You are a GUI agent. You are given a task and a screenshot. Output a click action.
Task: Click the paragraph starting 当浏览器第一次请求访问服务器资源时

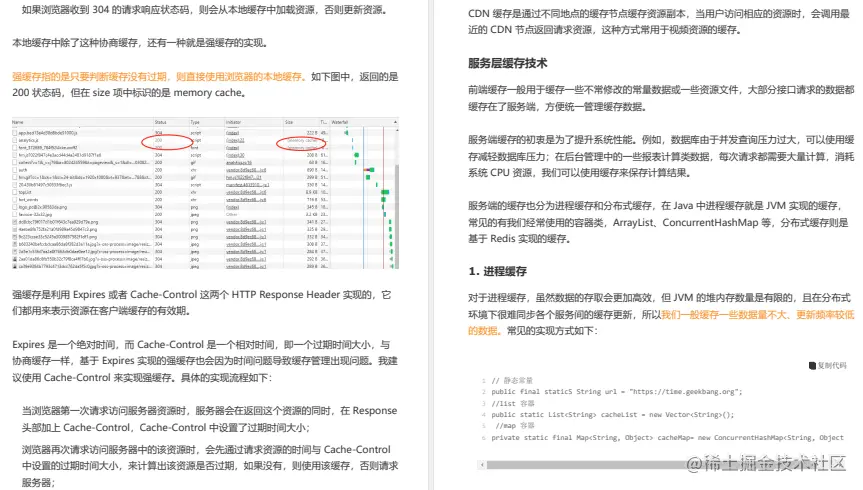pyautogui.click(x=209, y=419)
